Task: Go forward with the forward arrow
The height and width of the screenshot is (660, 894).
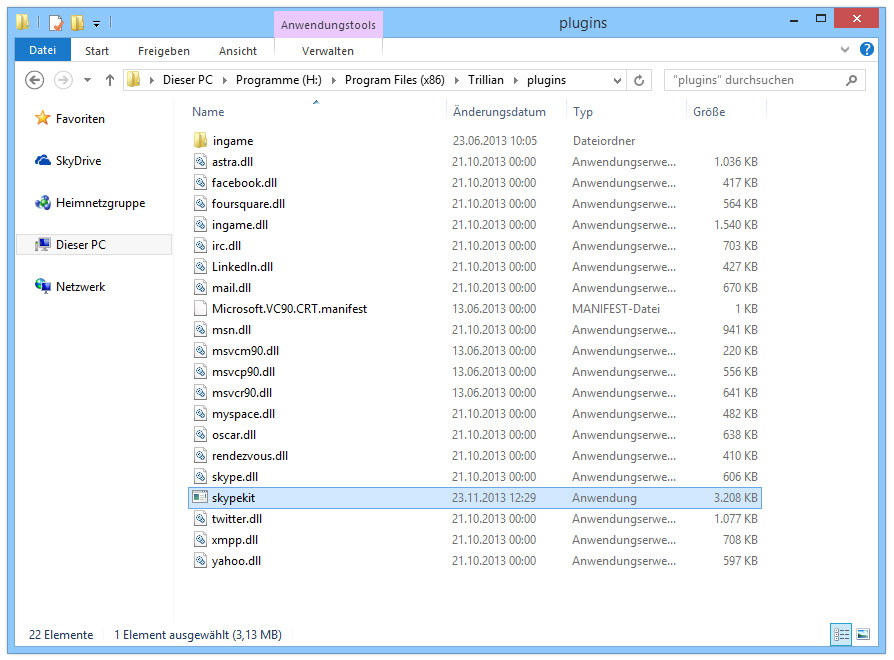Action: [x=63, y=80]
